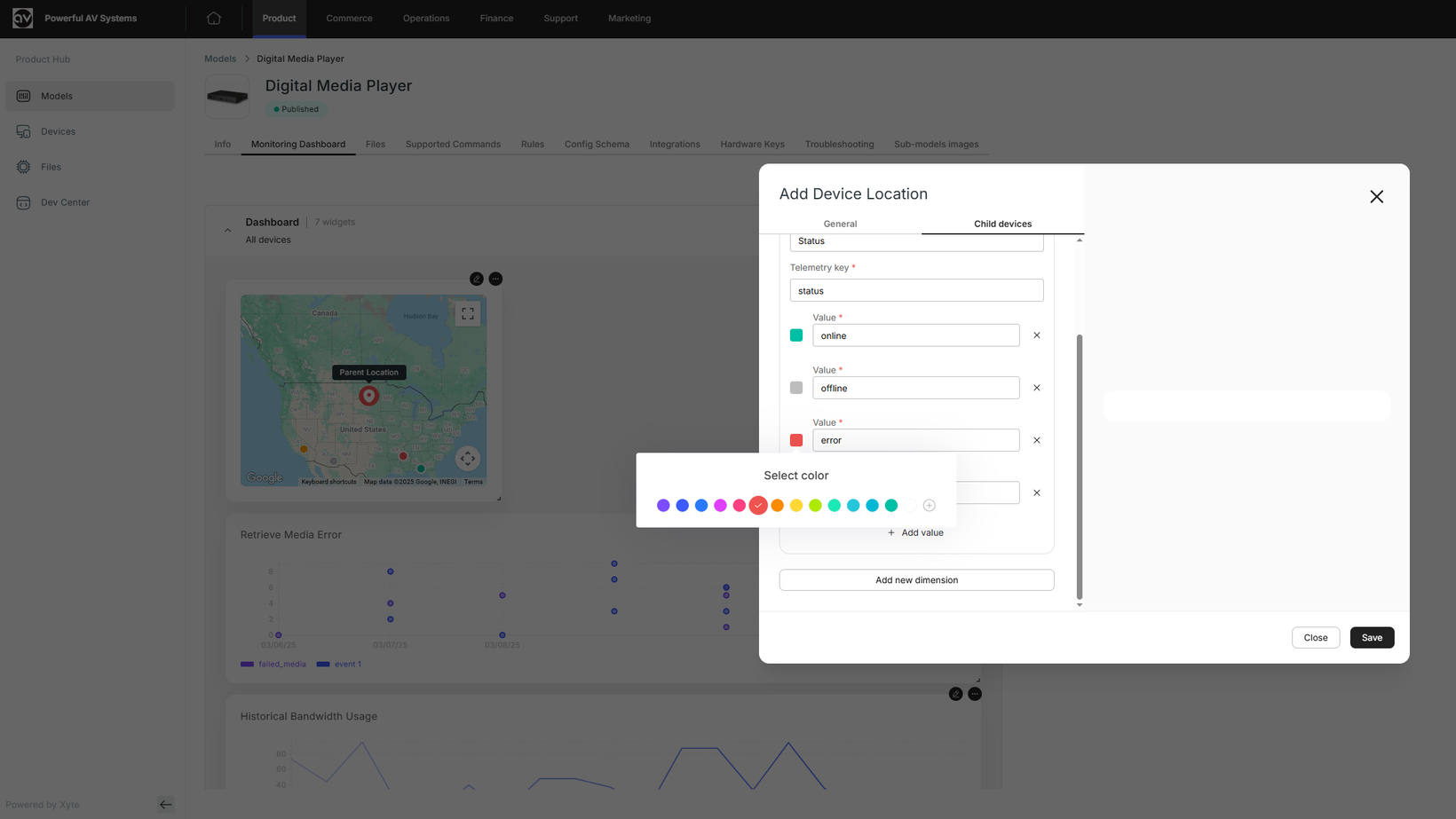The width and height of the screenshot is (1456, 819).
Task: Go to Models breadcrumb link
Action: (x=220, y=59)
